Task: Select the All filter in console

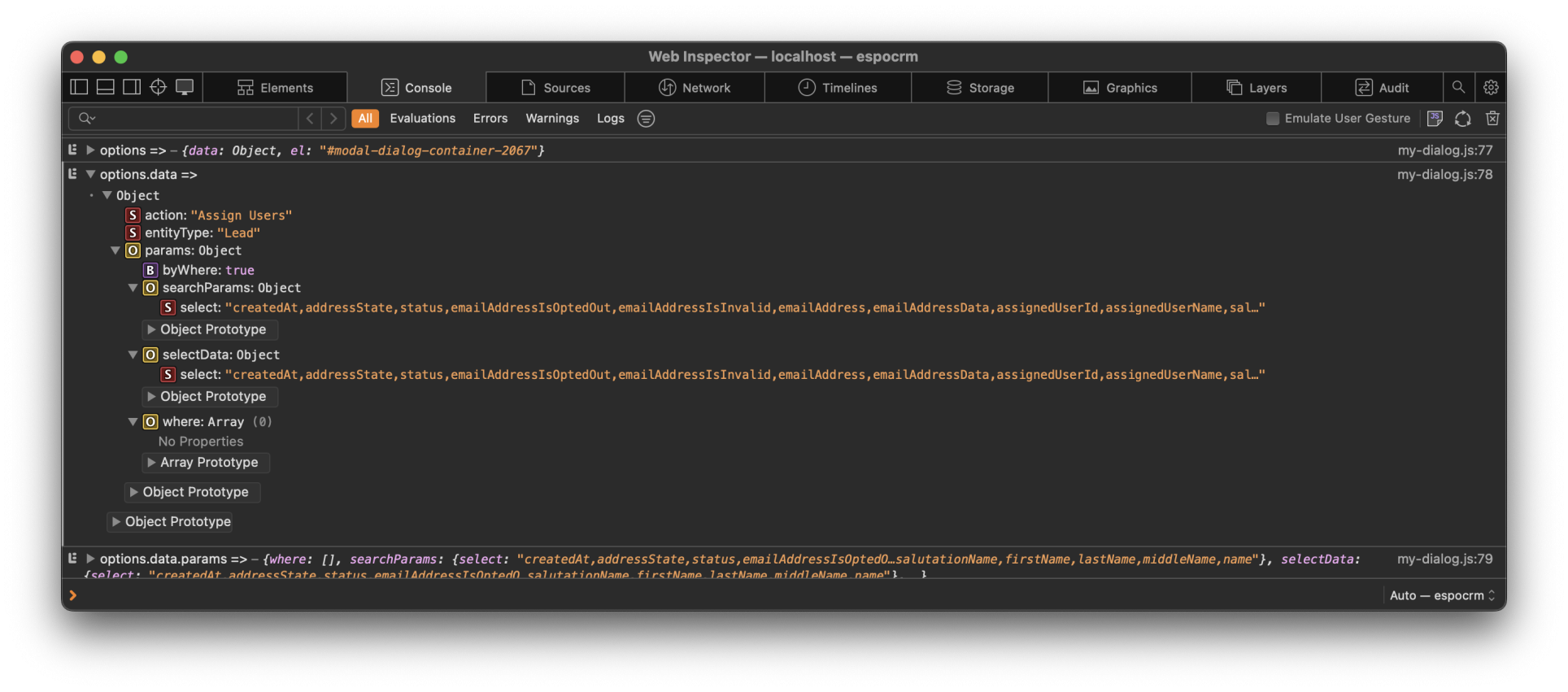Action: (365, 118)
